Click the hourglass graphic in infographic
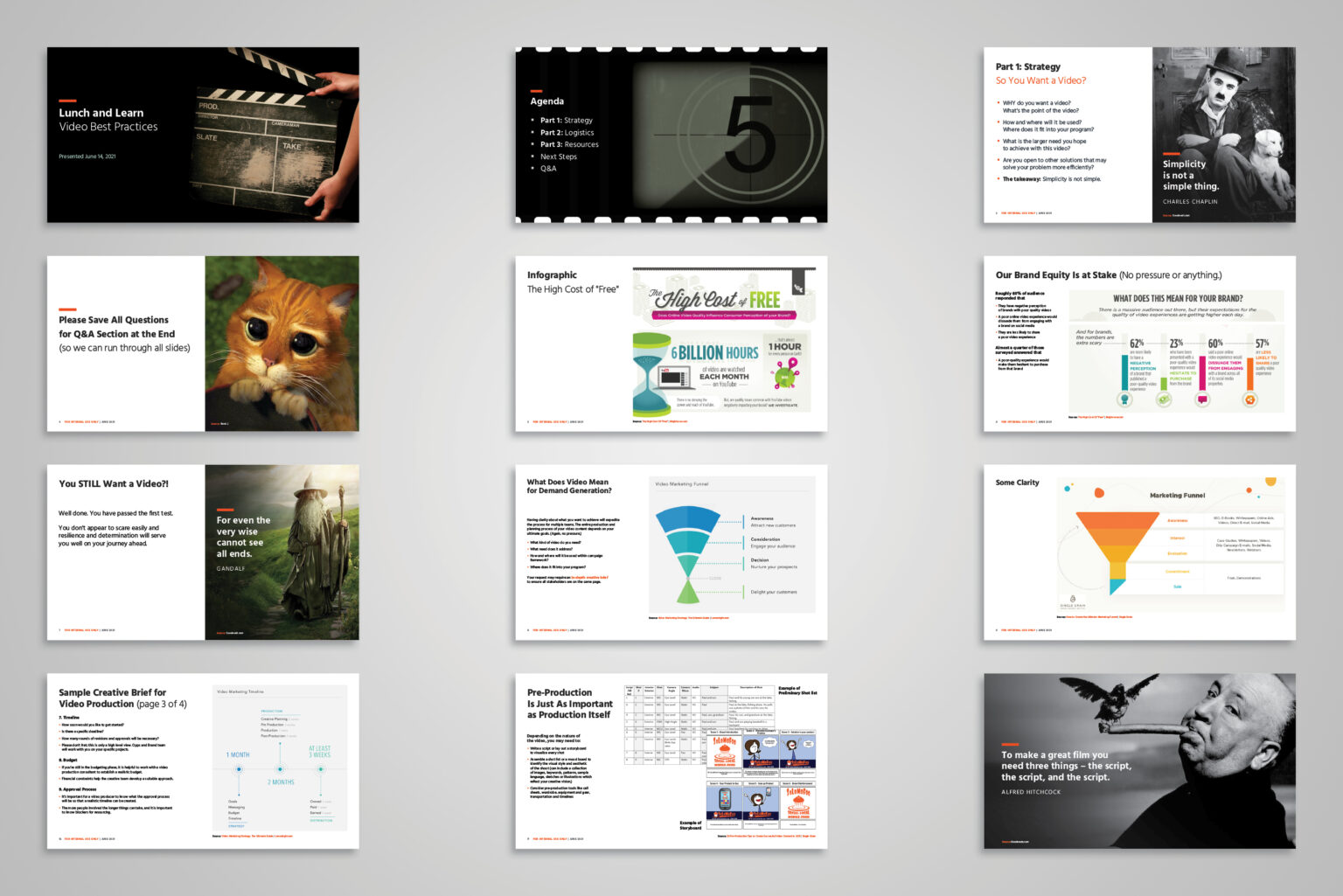Viewport: 1343px width, 896px height. (x=651, y=374)
